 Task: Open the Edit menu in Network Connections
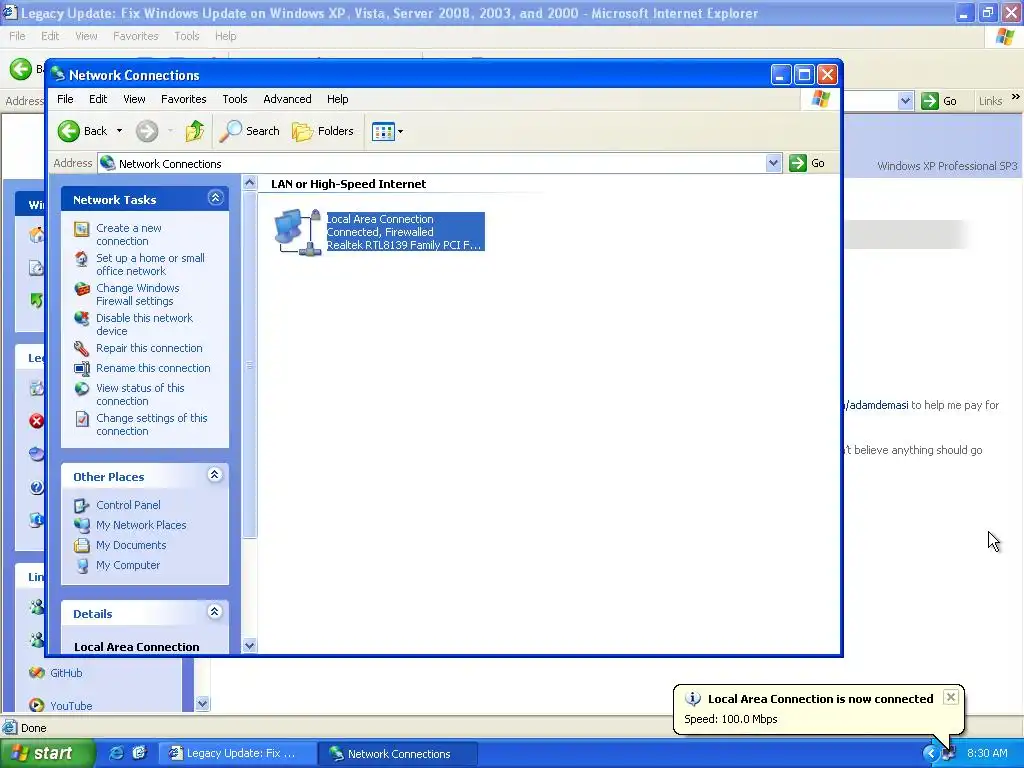point(98,99)
